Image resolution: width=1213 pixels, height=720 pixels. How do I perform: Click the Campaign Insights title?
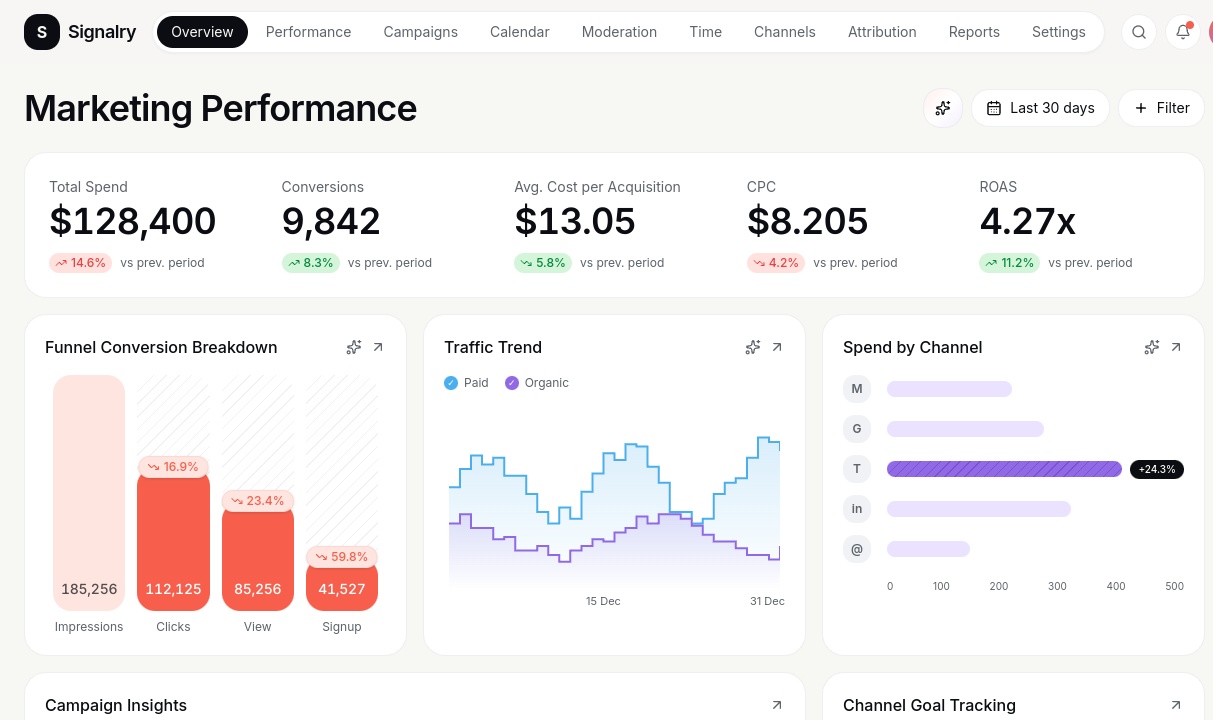(x=116, y=705)
